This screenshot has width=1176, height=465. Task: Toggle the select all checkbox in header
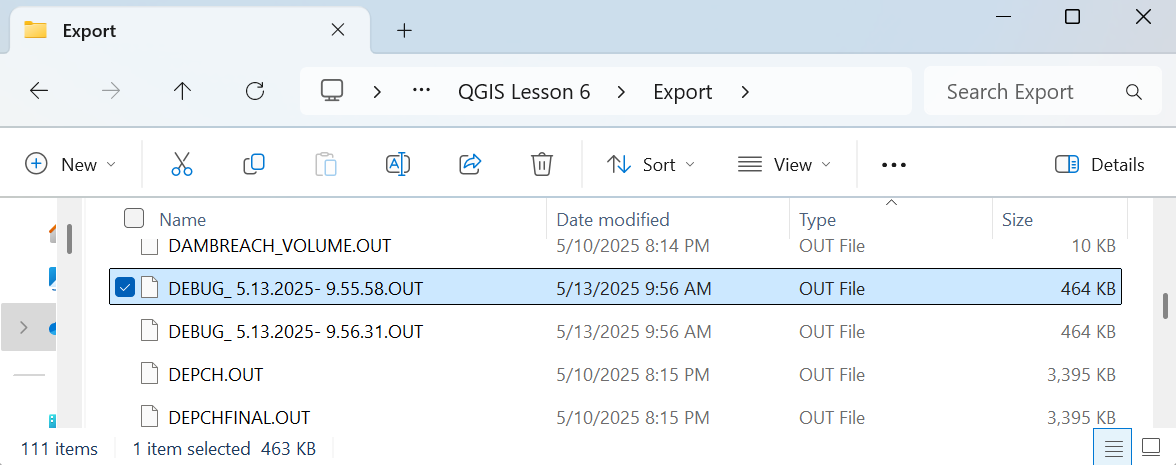point(134,219)
